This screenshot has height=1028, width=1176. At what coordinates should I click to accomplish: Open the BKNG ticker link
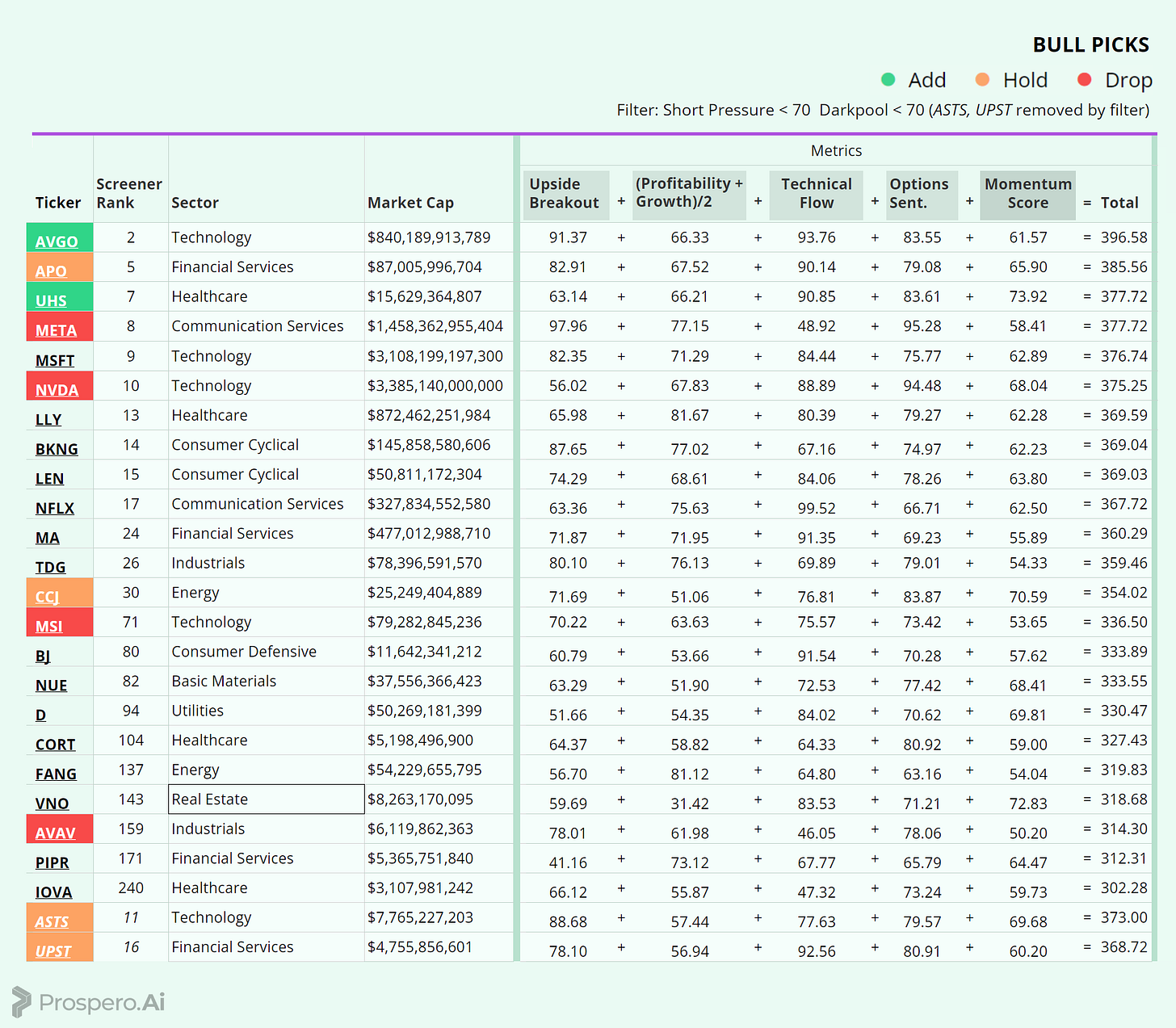[57, 449]
